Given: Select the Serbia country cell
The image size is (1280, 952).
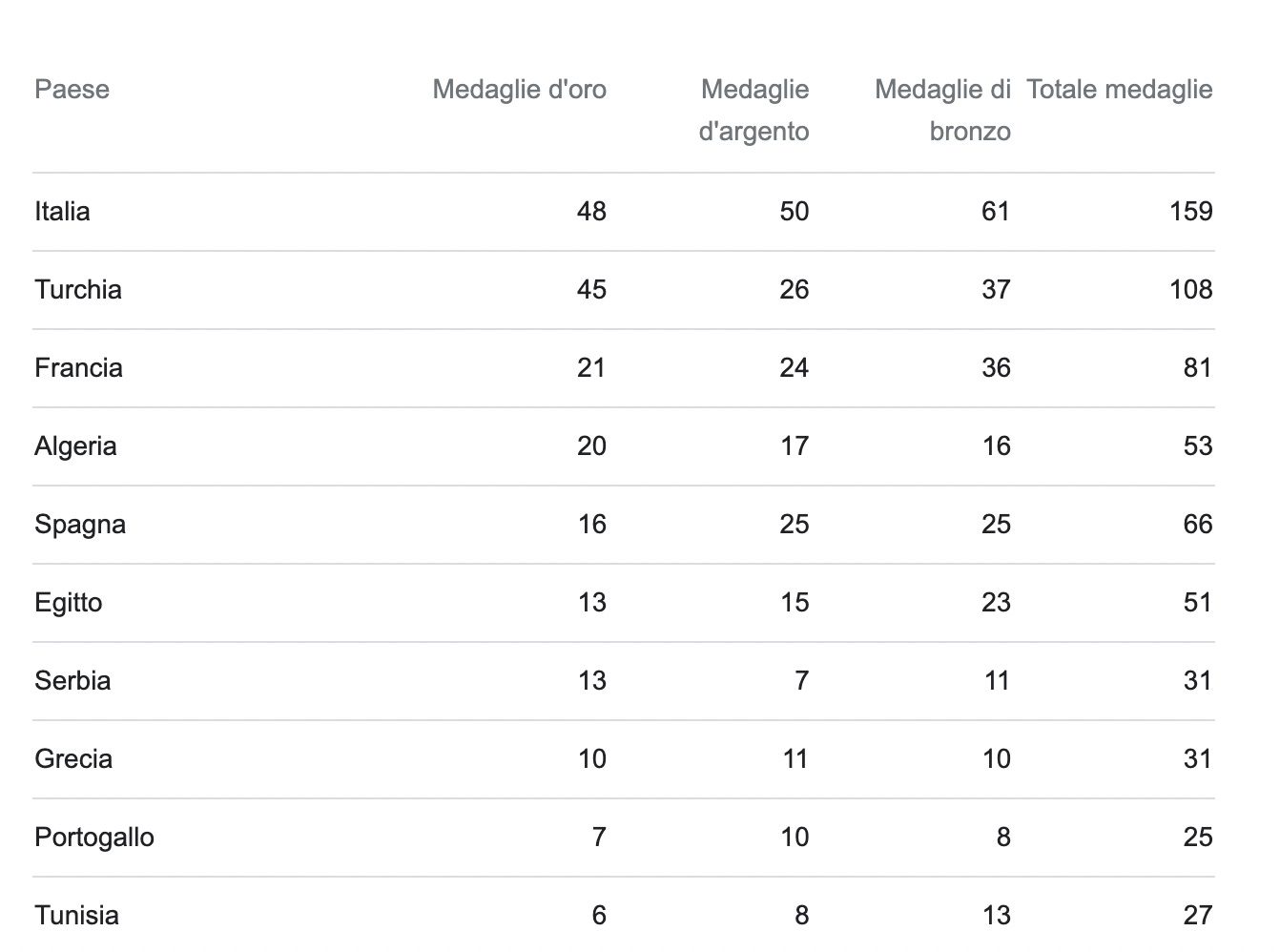Looking at the screenshot, I should (x=72, y=681).
